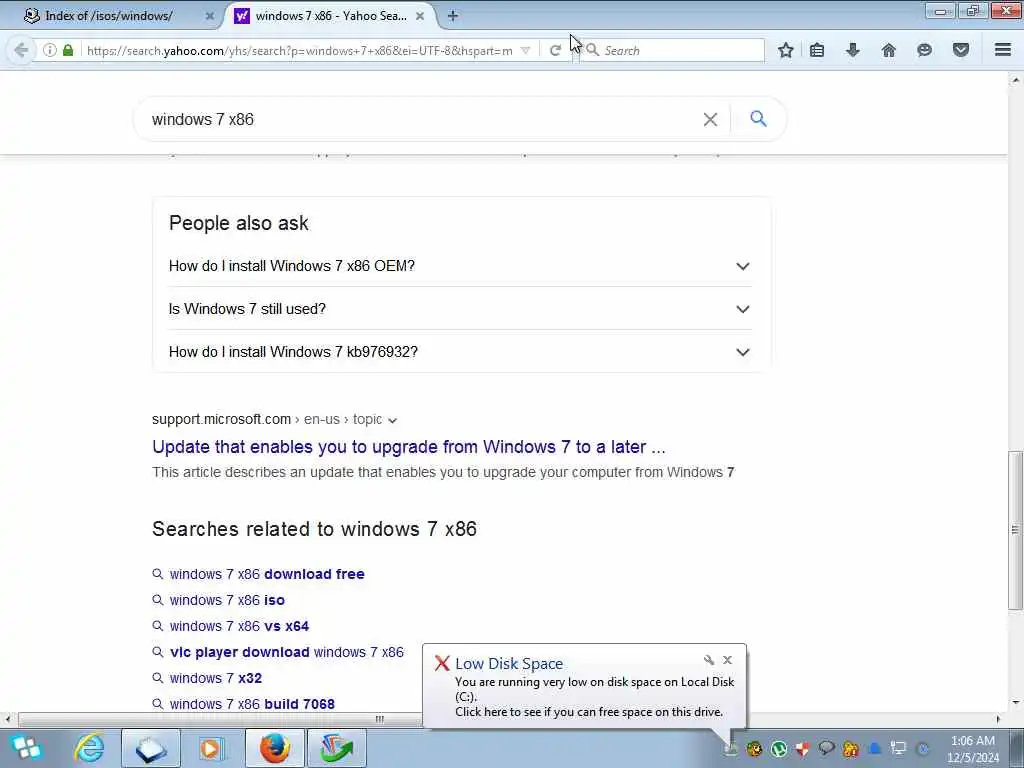The width and height of the screenshot is (1024, 768).
Task: Open the address bar history dropdown
Action: tap(525, 50)
